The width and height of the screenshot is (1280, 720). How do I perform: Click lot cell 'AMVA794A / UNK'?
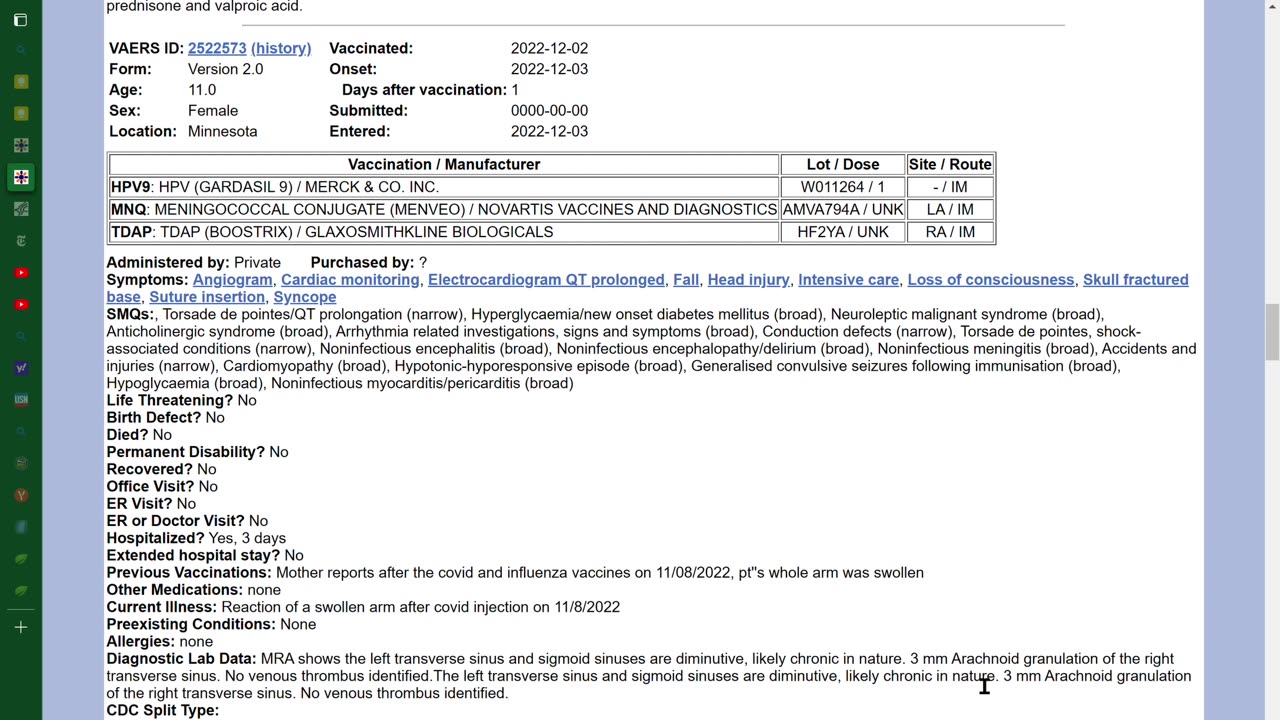843,209
